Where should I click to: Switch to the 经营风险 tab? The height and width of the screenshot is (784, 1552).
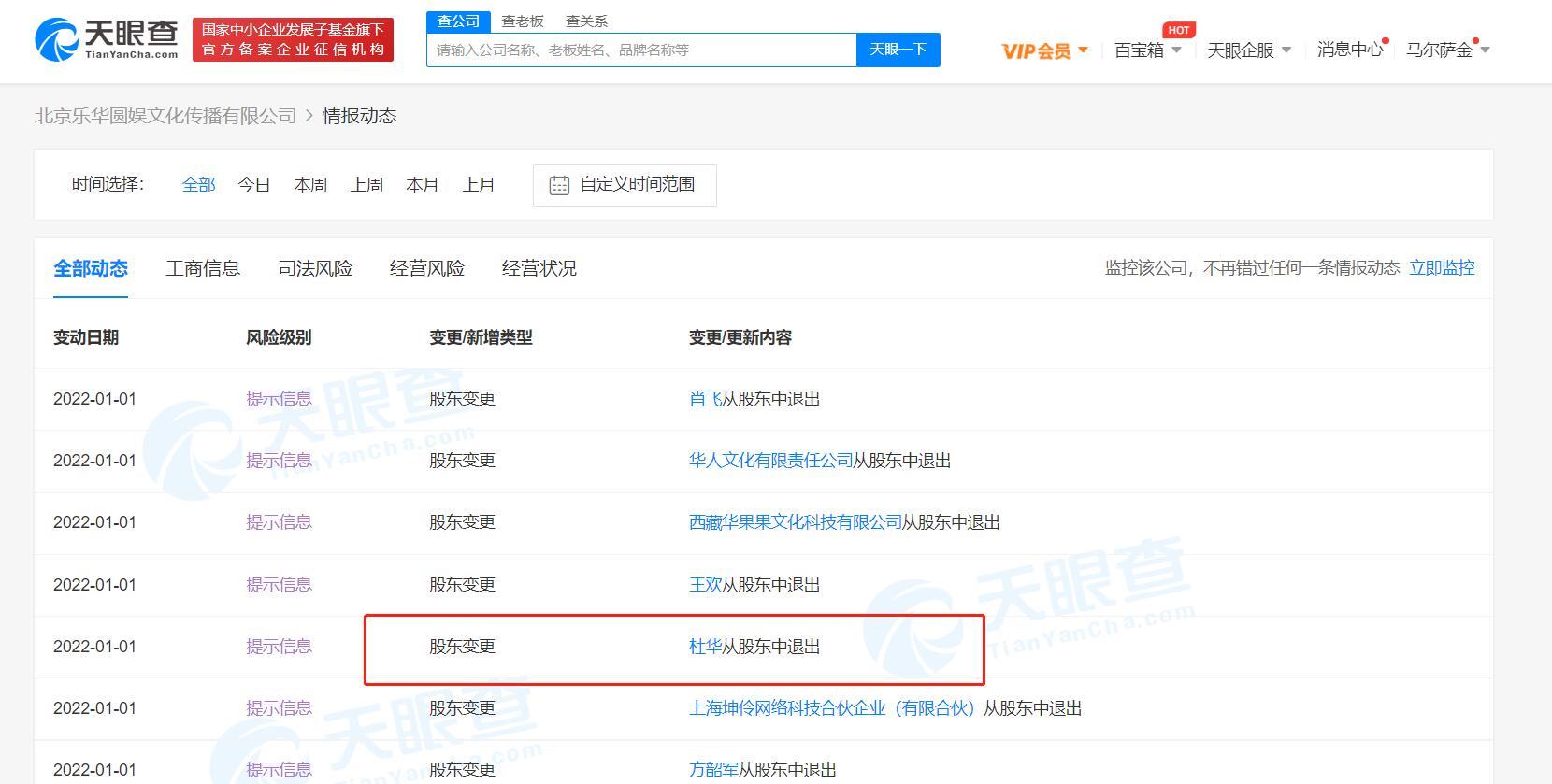pos(427,268)
